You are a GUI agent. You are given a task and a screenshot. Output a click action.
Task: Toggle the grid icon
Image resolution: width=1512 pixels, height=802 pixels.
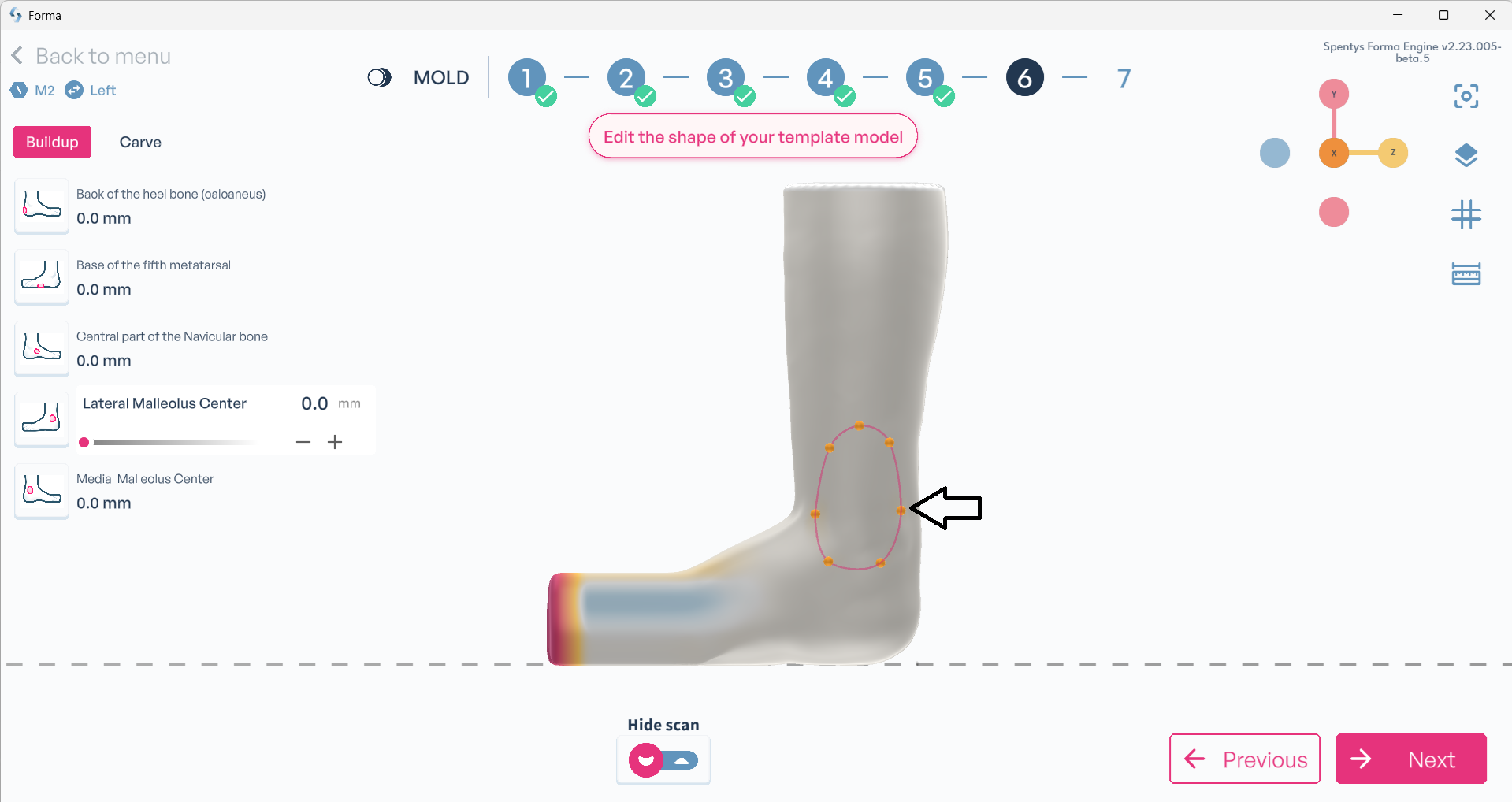tap(1466, 214)
